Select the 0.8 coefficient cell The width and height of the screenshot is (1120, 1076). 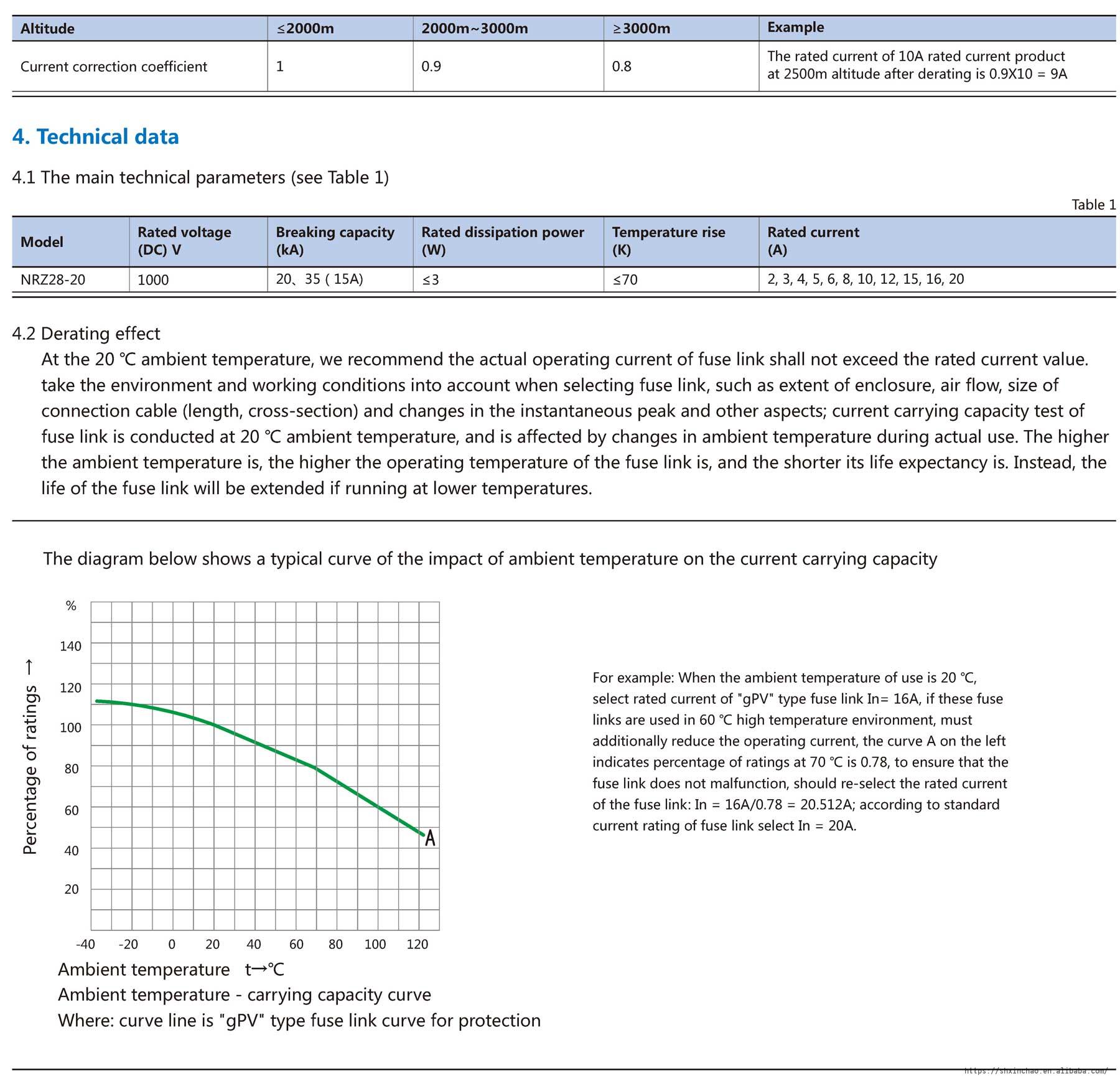coord(621,67)
